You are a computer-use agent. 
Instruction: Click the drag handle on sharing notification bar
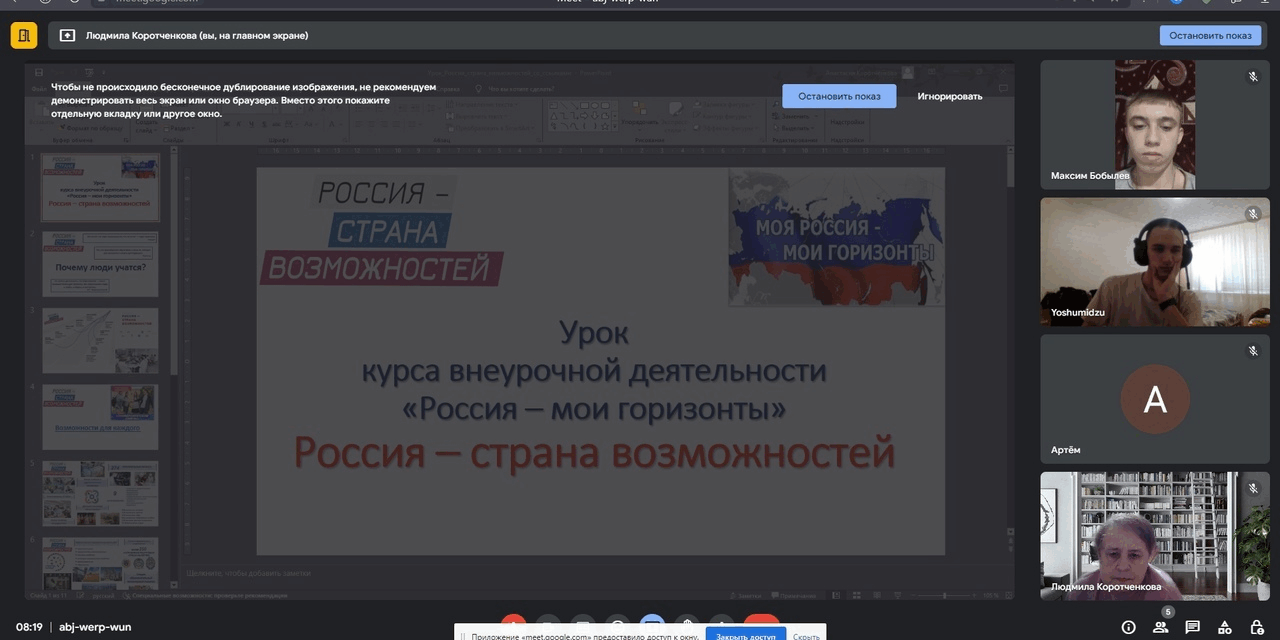[x=464, y=636]
